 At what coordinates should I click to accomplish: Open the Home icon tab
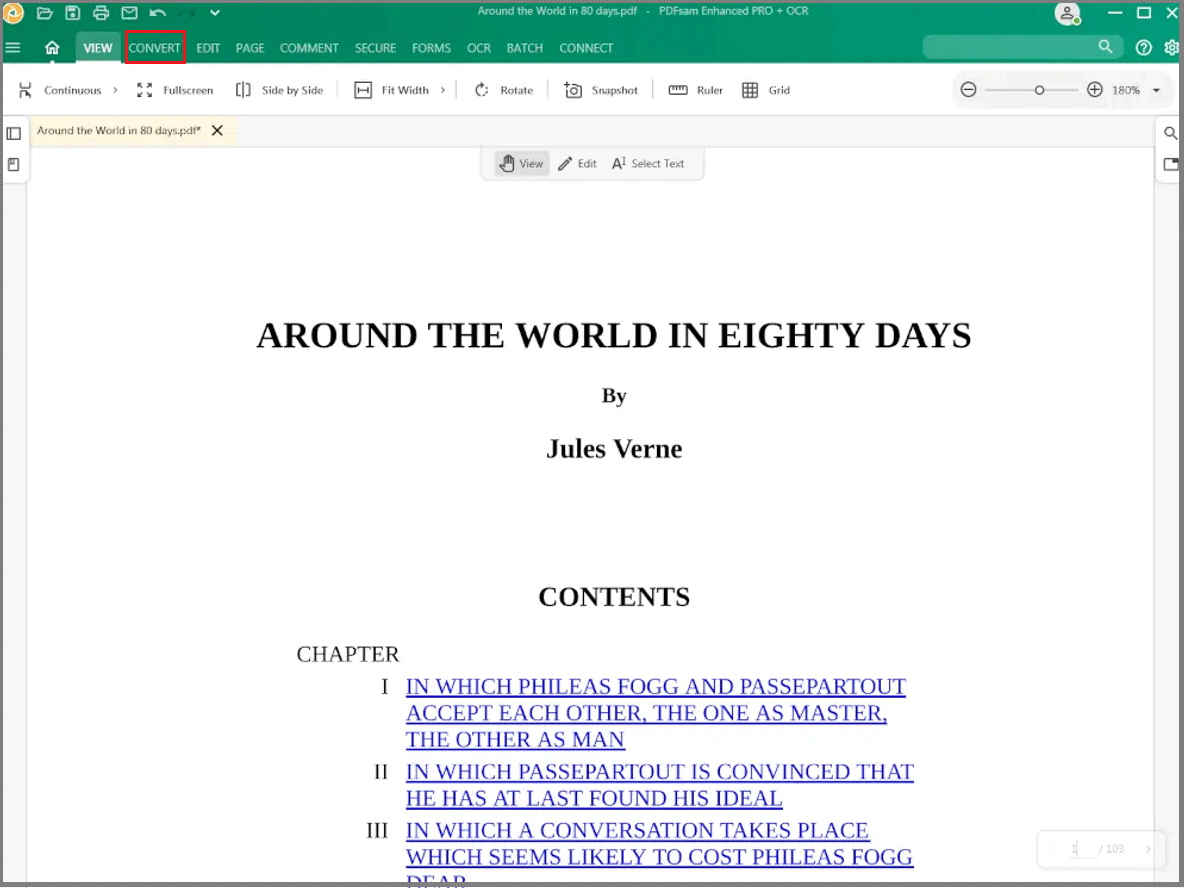(x=52, y=48)
